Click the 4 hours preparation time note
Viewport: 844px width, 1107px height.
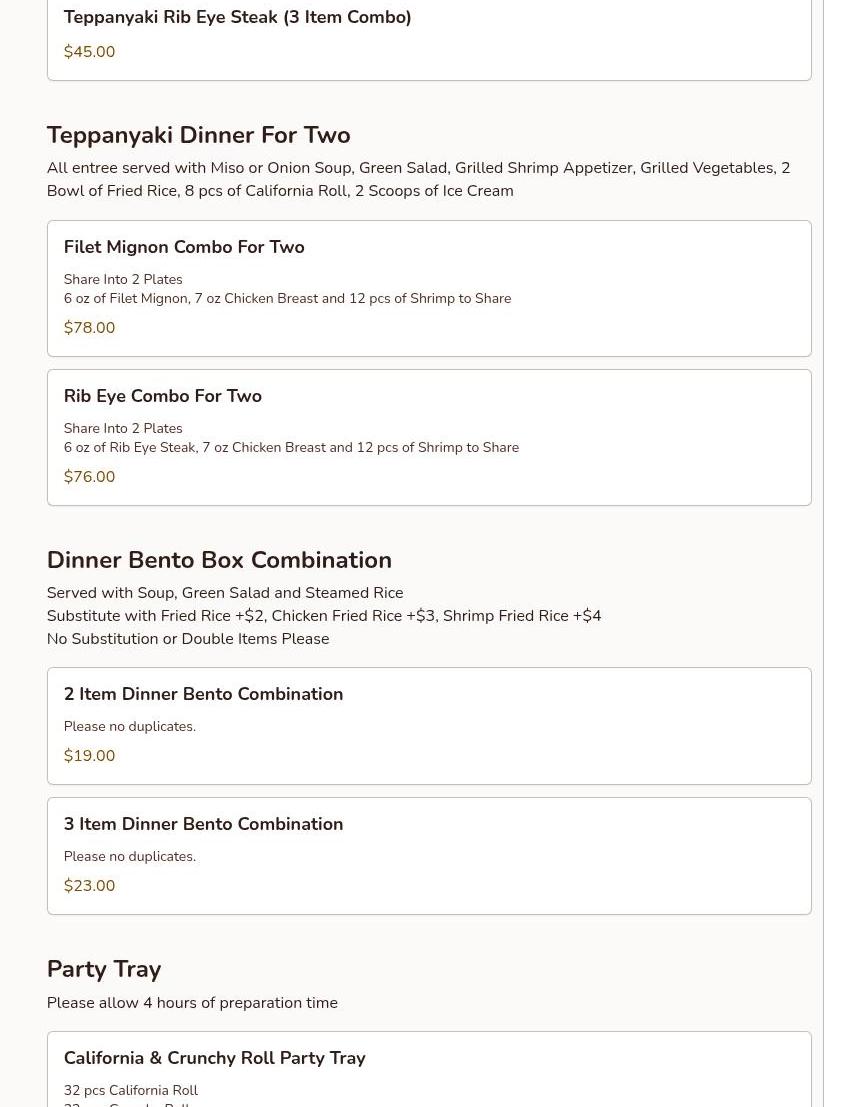pyautogui.click(x=192, y=1003)
